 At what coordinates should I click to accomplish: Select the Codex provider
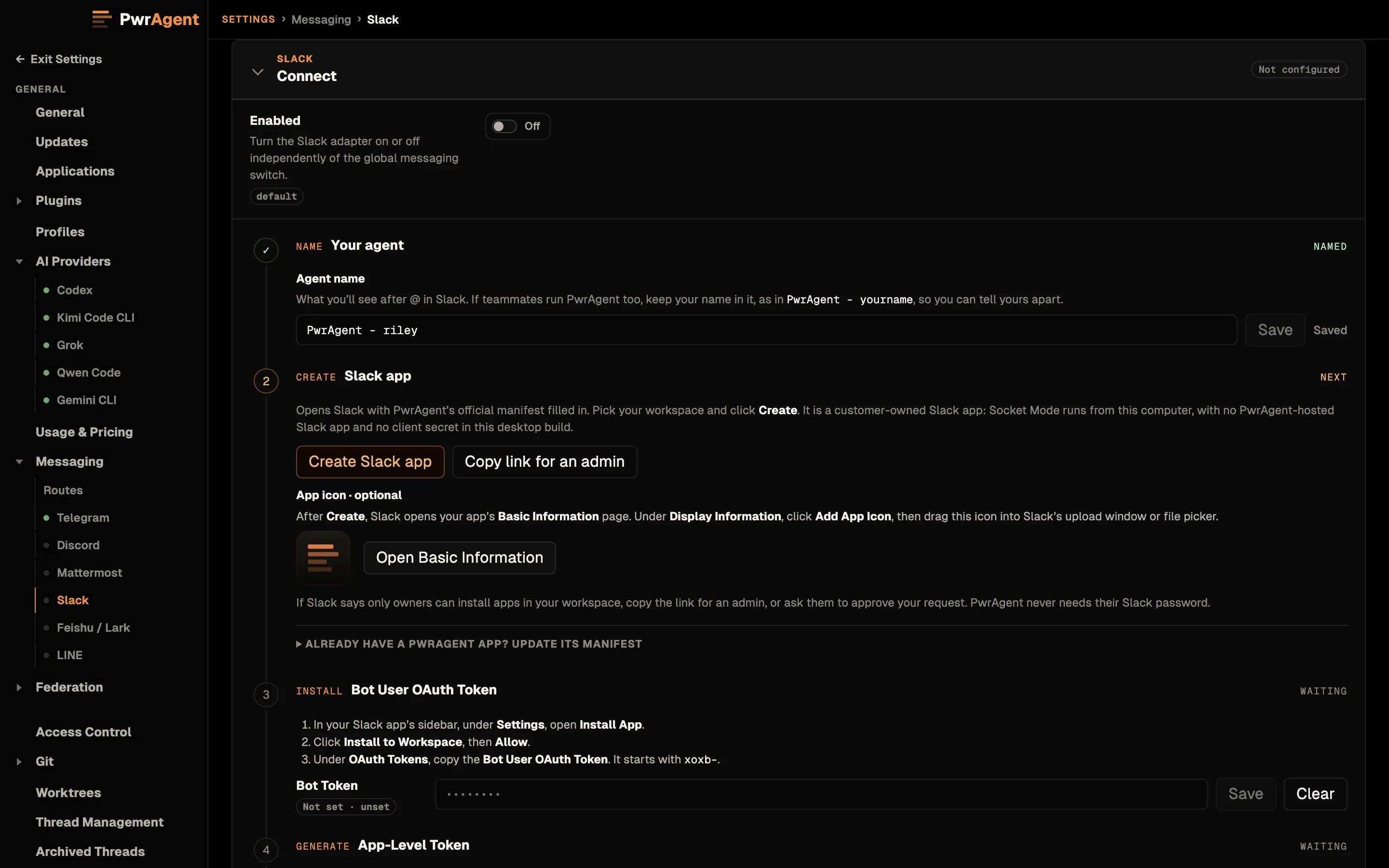tap(75, 290)
